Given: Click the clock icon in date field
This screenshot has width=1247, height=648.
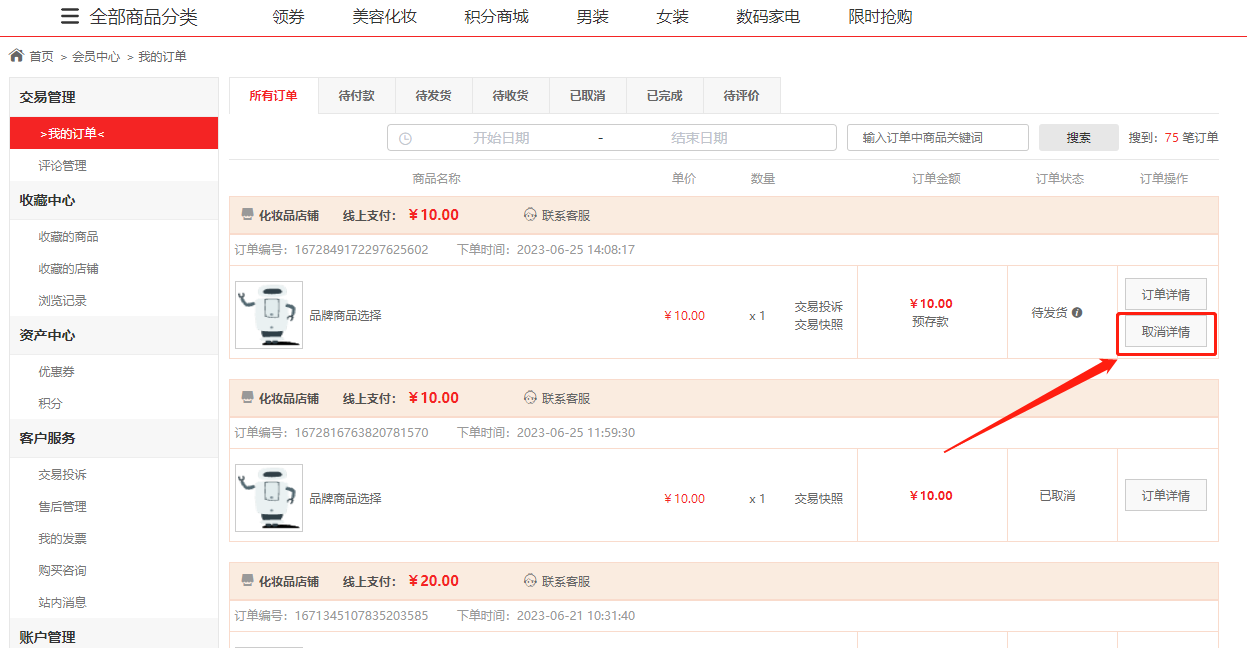Looking at the screenshot, I should pyautogui.click(x=405, y=138).
